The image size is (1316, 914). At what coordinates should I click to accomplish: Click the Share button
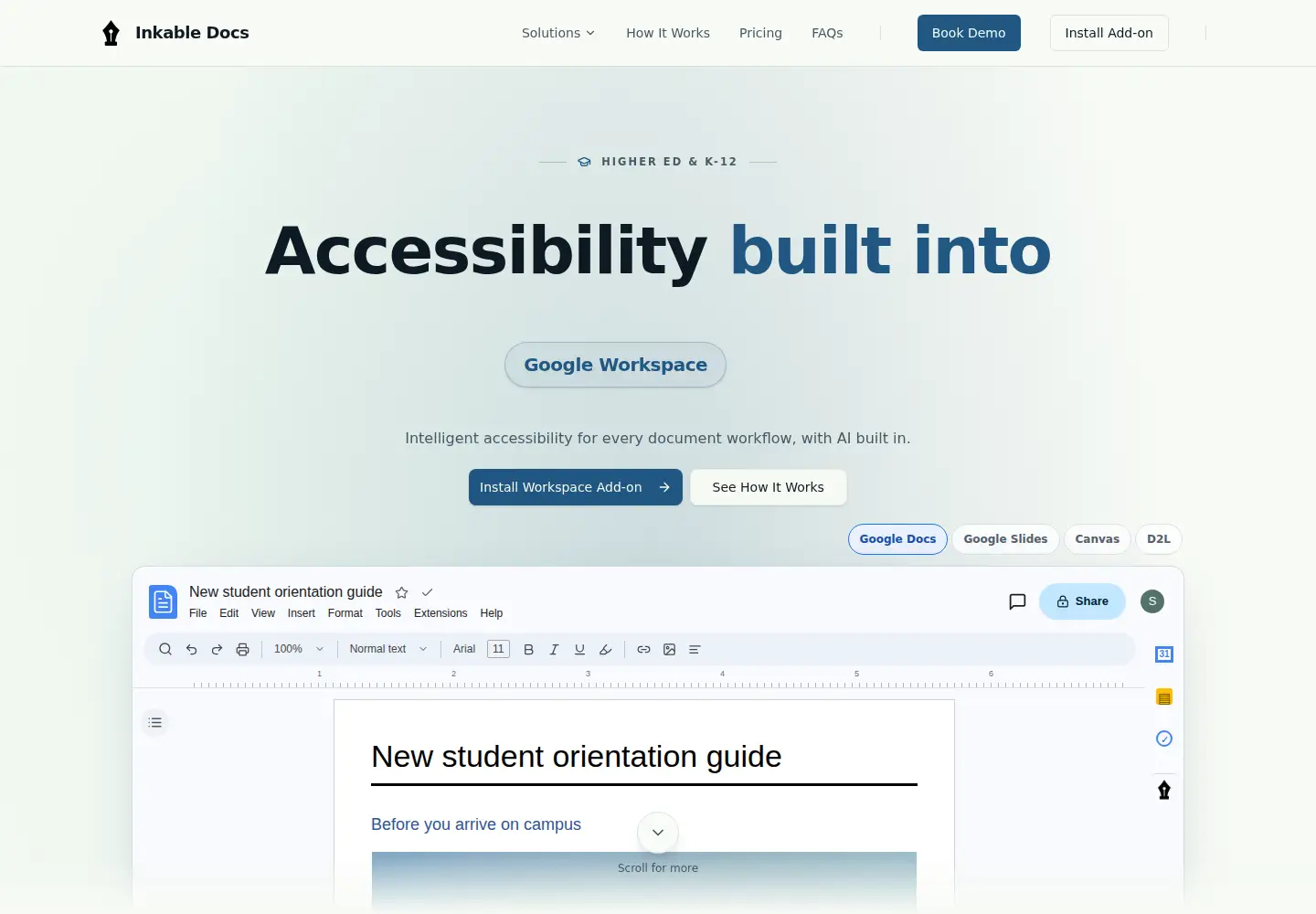1082,601
